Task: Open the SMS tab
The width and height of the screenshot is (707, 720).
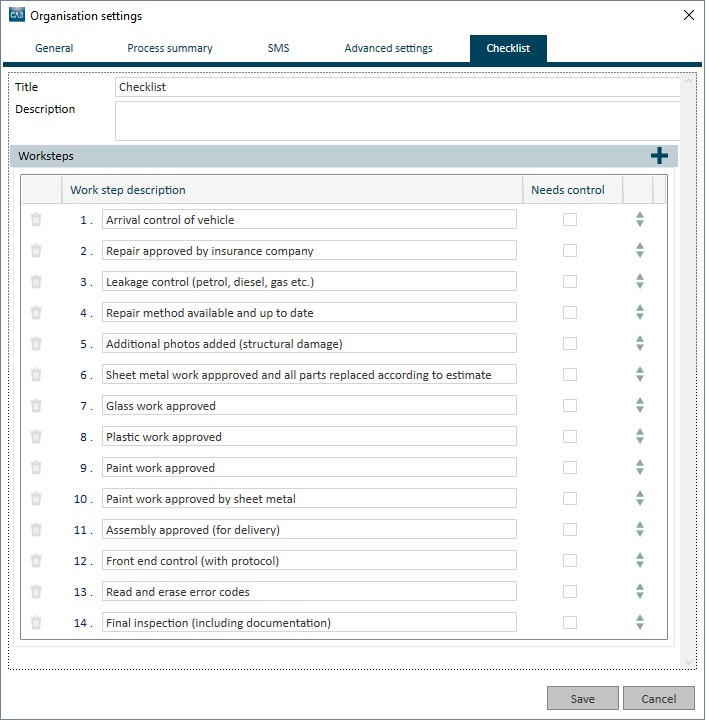Action: click(x=279, y=48)
